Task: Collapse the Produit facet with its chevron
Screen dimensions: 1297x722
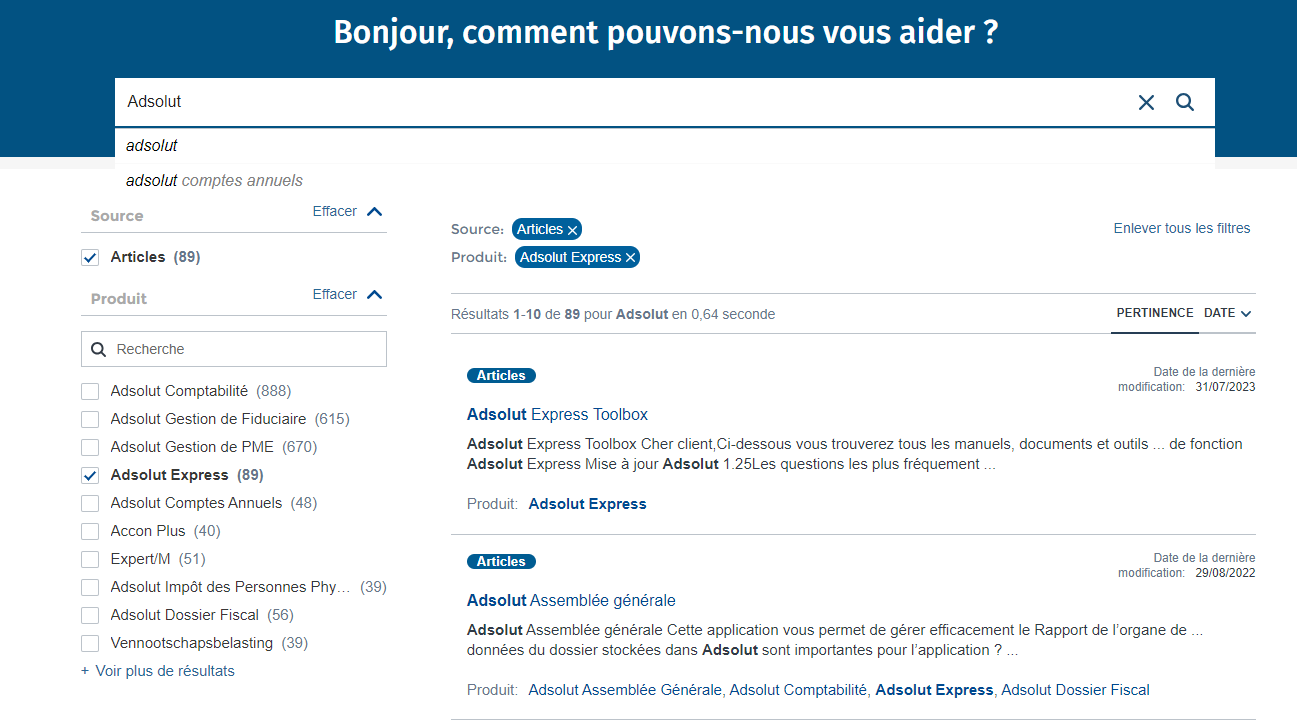Action: point(375,295)
